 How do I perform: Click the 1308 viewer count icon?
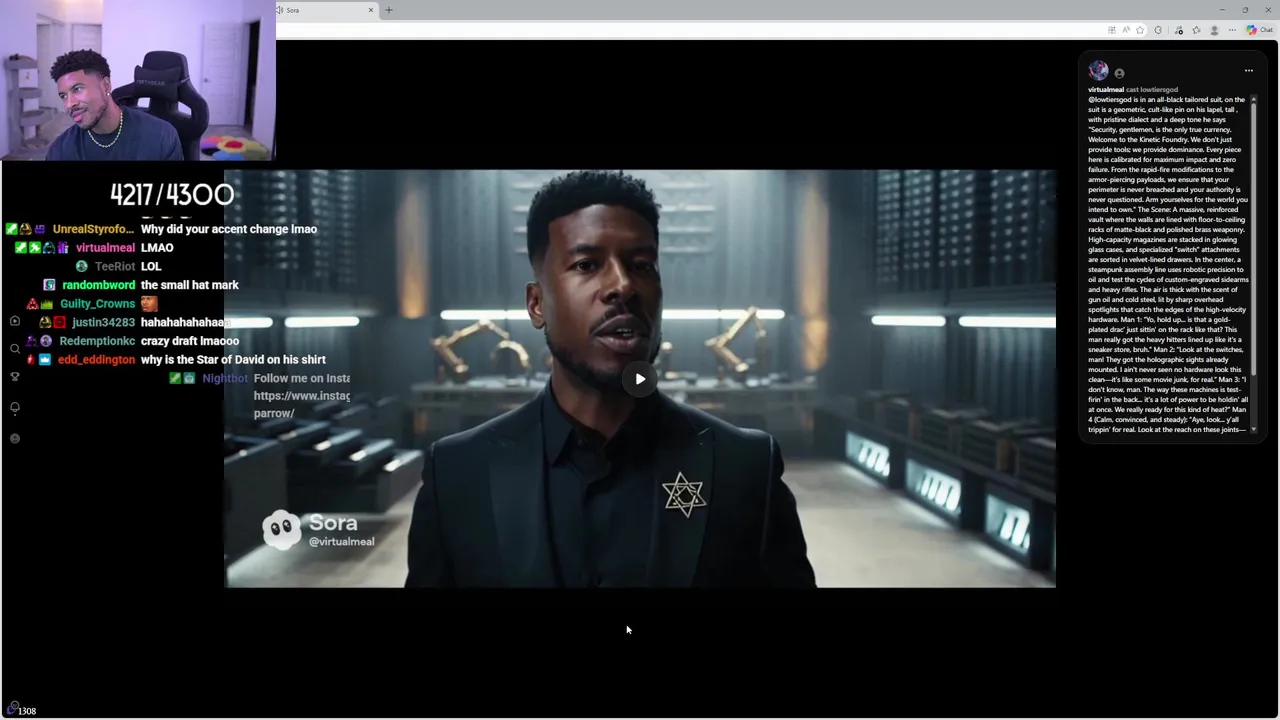(14, 708)
